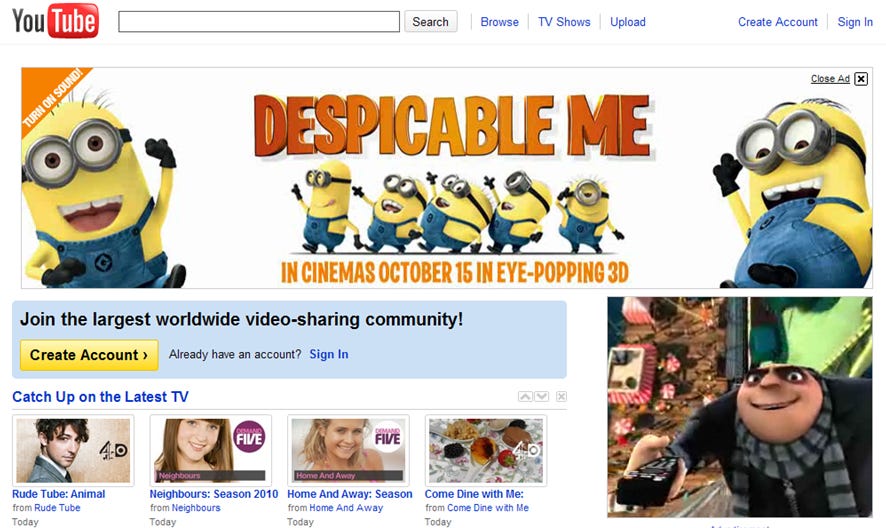Click the Come Dine with Me: title link
Screen dimensions: 886x528
(474, 494)
